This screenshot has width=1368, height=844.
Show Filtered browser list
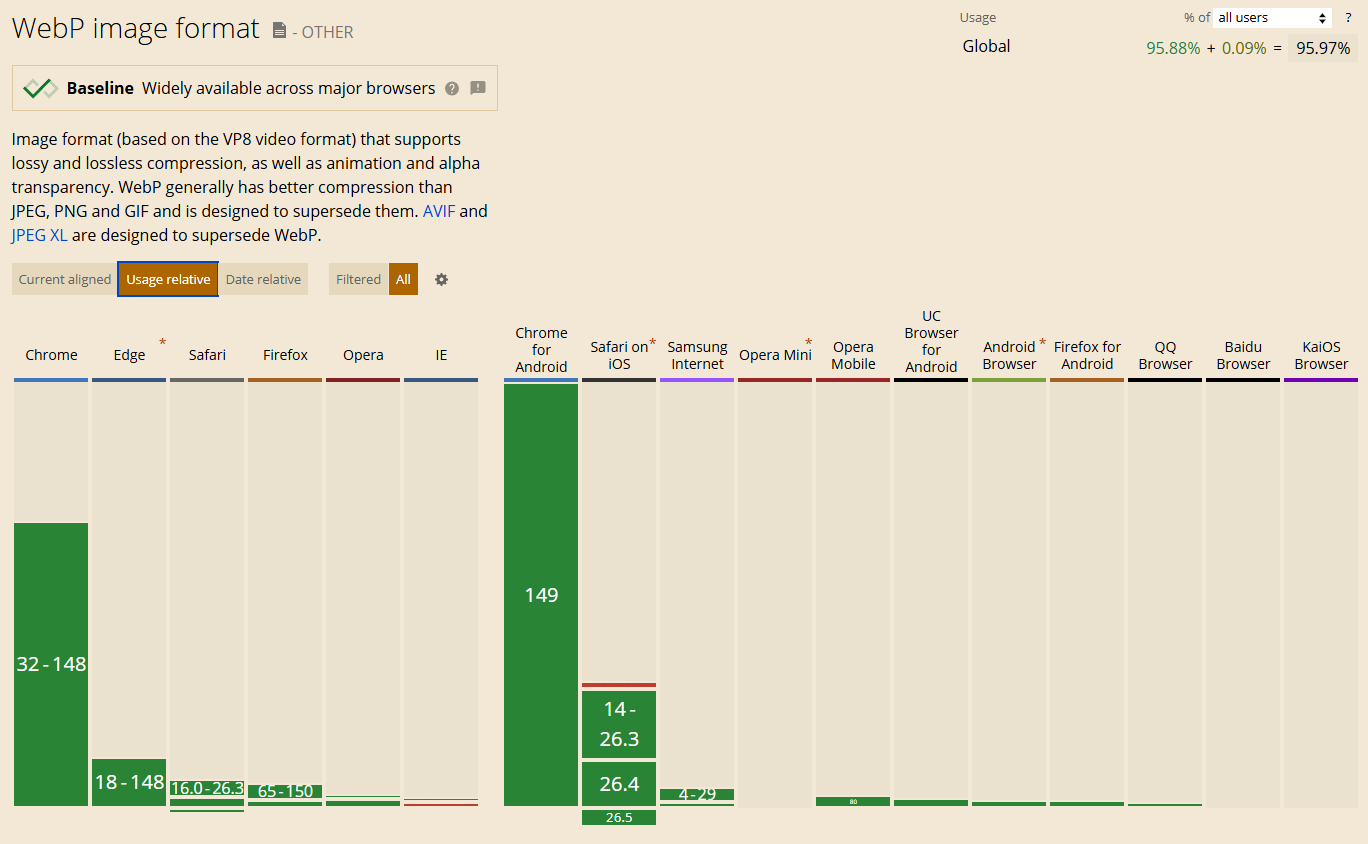coord(358,279)
